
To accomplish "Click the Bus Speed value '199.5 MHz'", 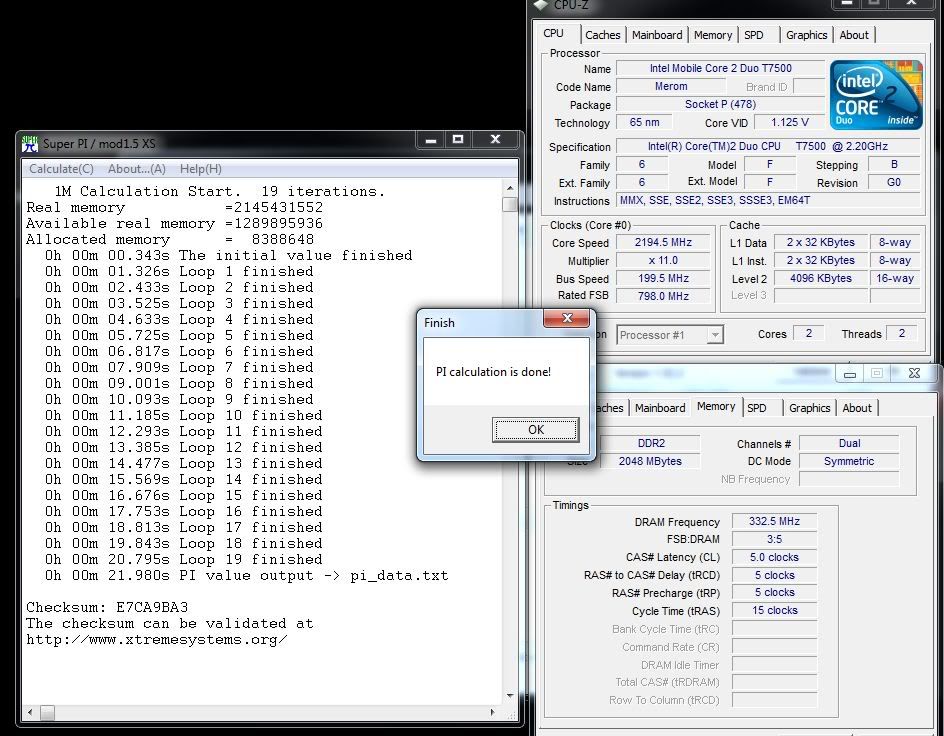I will [x=663, y=279].
